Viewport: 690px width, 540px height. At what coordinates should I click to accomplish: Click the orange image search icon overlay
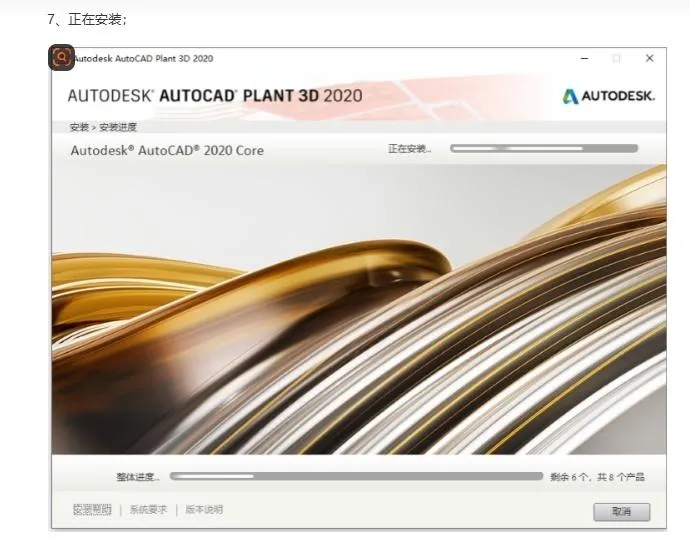click(x=61, y=57)
